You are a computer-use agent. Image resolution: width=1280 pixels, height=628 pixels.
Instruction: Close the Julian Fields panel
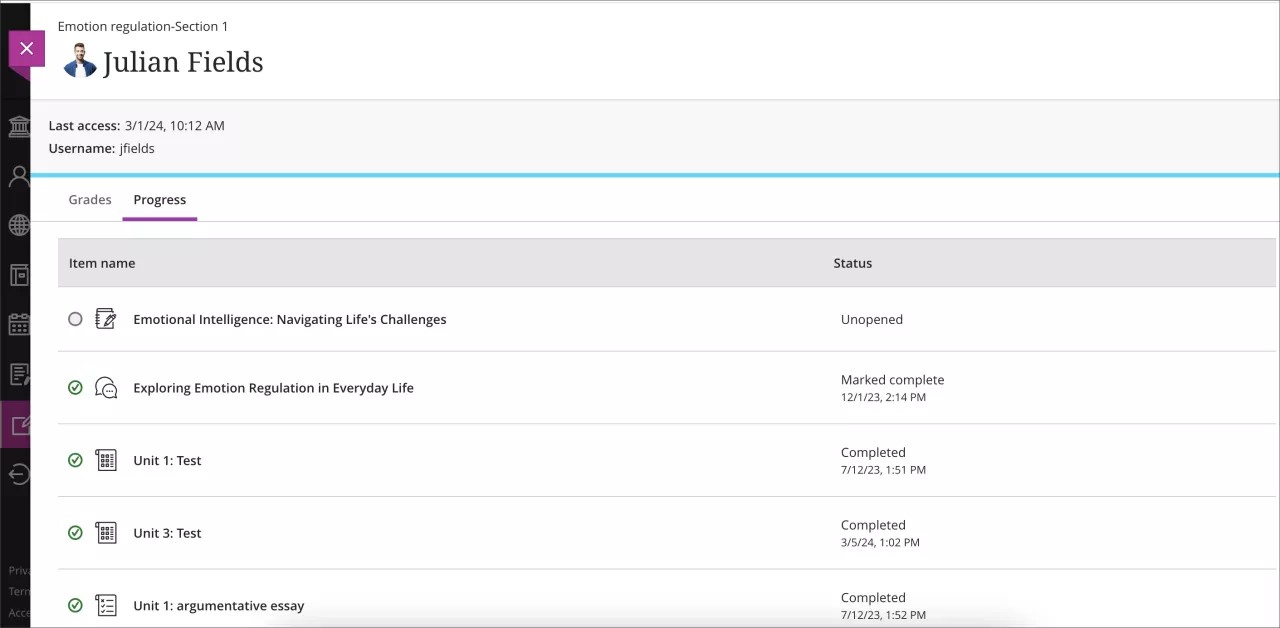[x=25, y=48]
